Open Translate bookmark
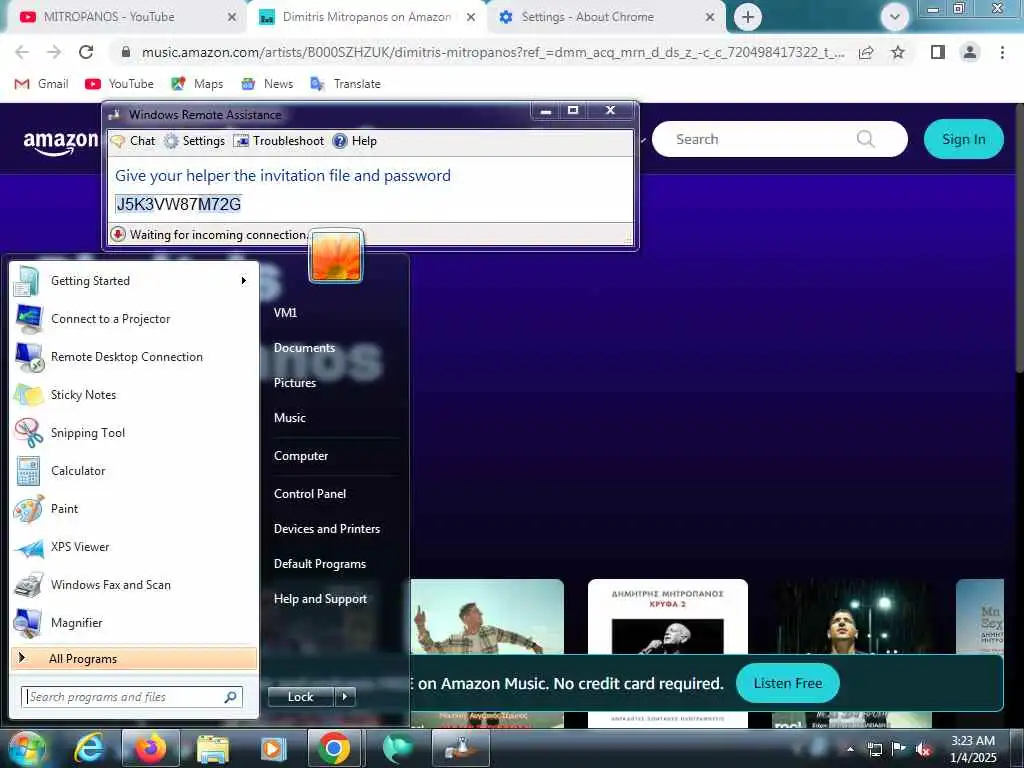Viewport: 1024px width, 768px height. tap(345, 84)
